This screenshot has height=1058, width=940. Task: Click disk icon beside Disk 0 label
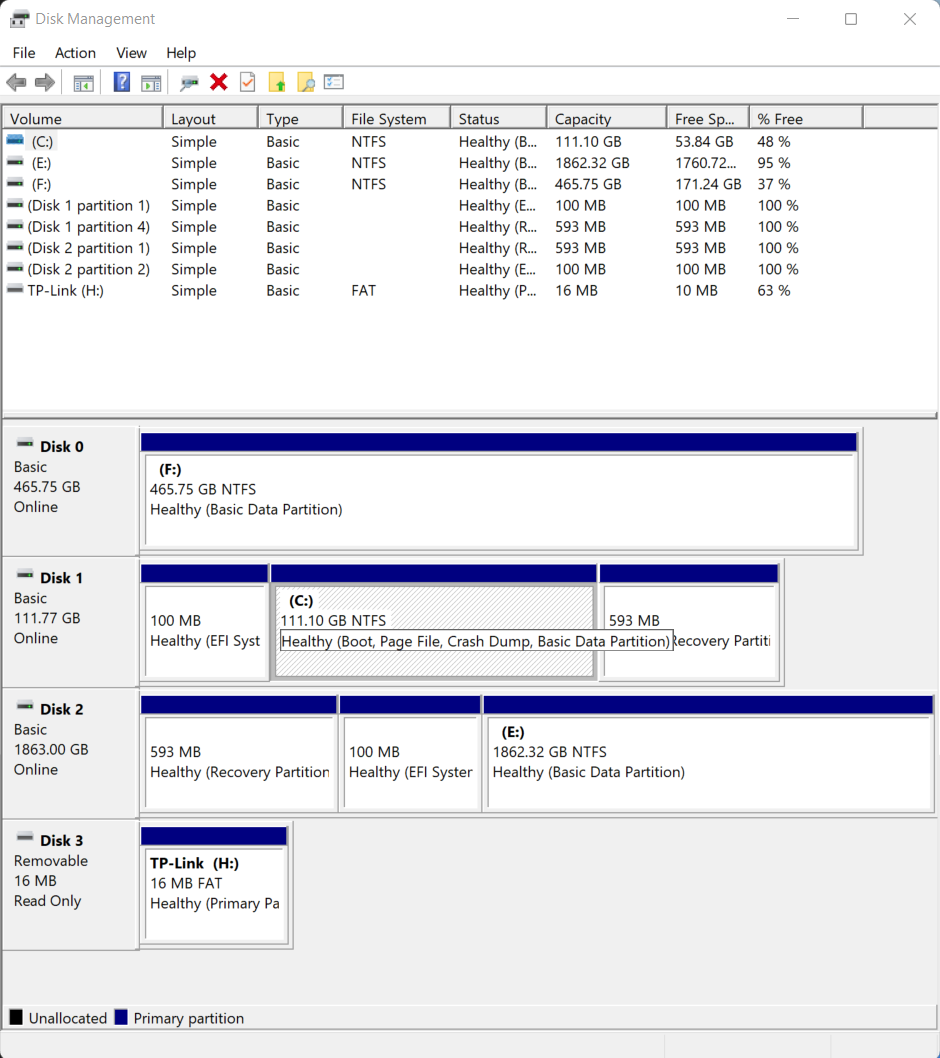[x=25, y=444]
